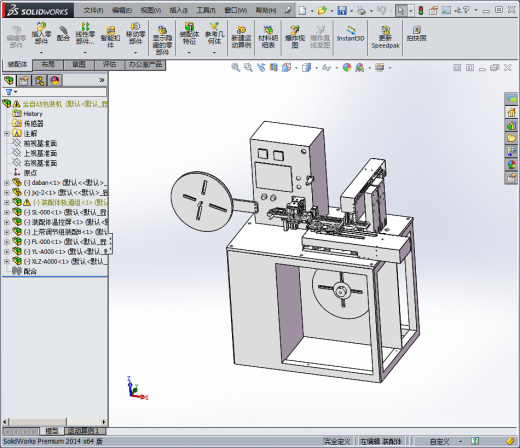520x448 pixels.
Task: Open the Zoom to Fit tool
Action: pyautogui.click(x=235, y=68)
